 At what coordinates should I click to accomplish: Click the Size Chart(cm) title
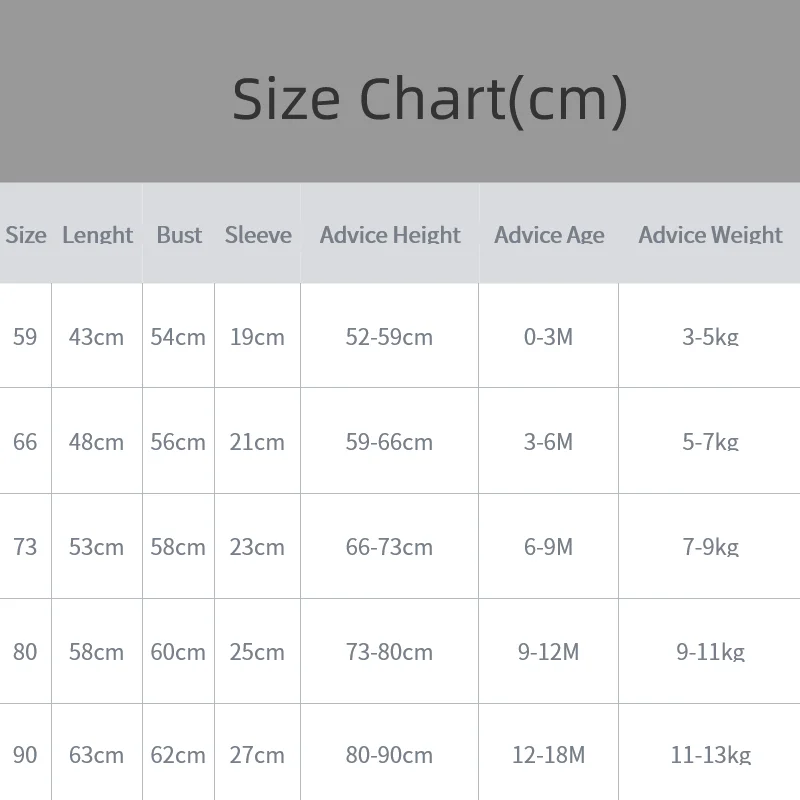(x=429, y=99)
